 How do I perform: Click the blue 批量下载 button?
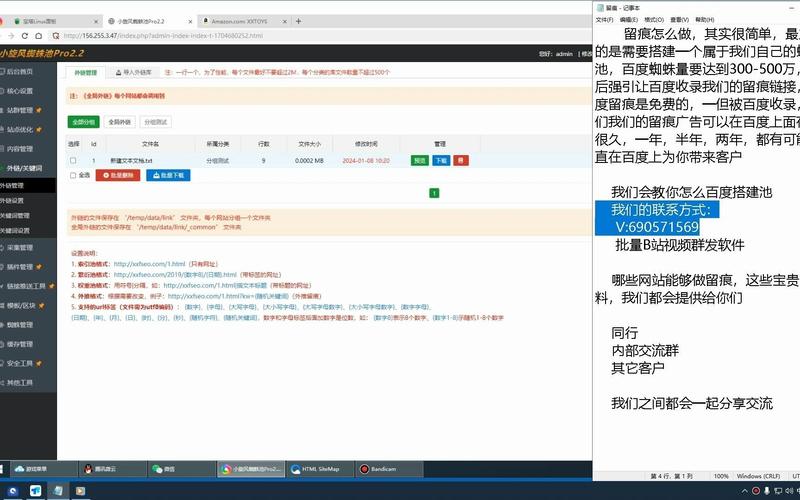168,175
